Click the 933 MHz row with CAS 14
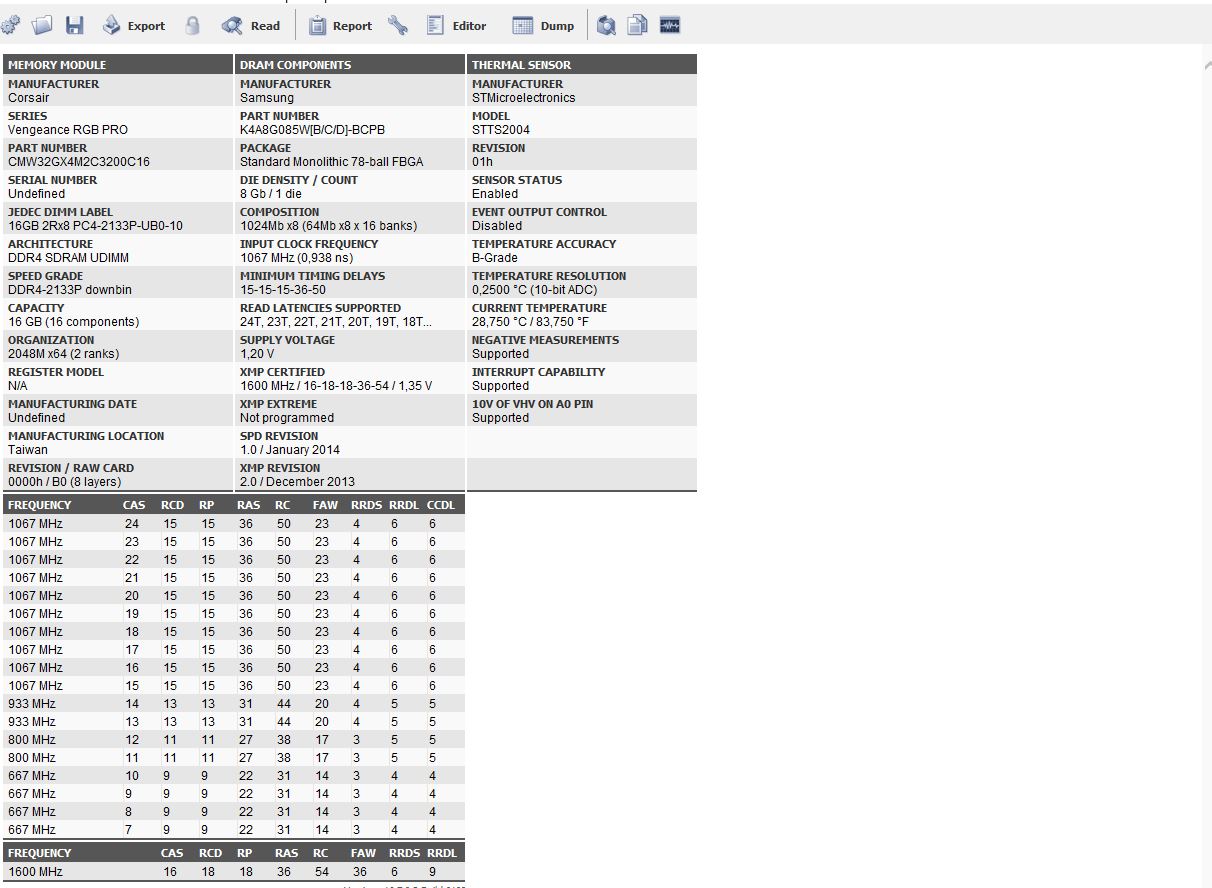The height and width of the screenshot is (888, 1212). pyautogui.click(x=234, y=704)
